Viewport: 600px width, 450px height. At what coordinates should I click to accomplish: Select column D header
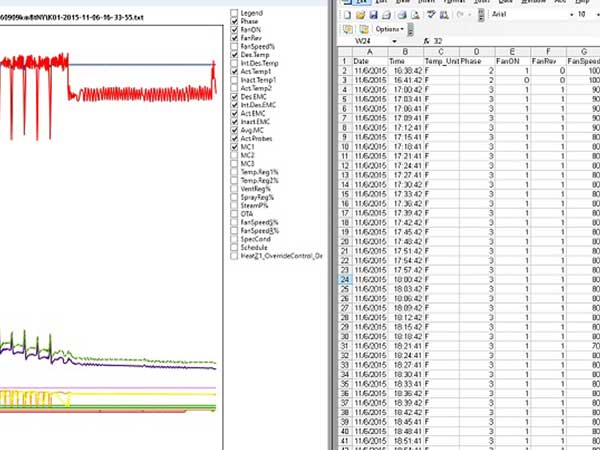click(476, 52)
